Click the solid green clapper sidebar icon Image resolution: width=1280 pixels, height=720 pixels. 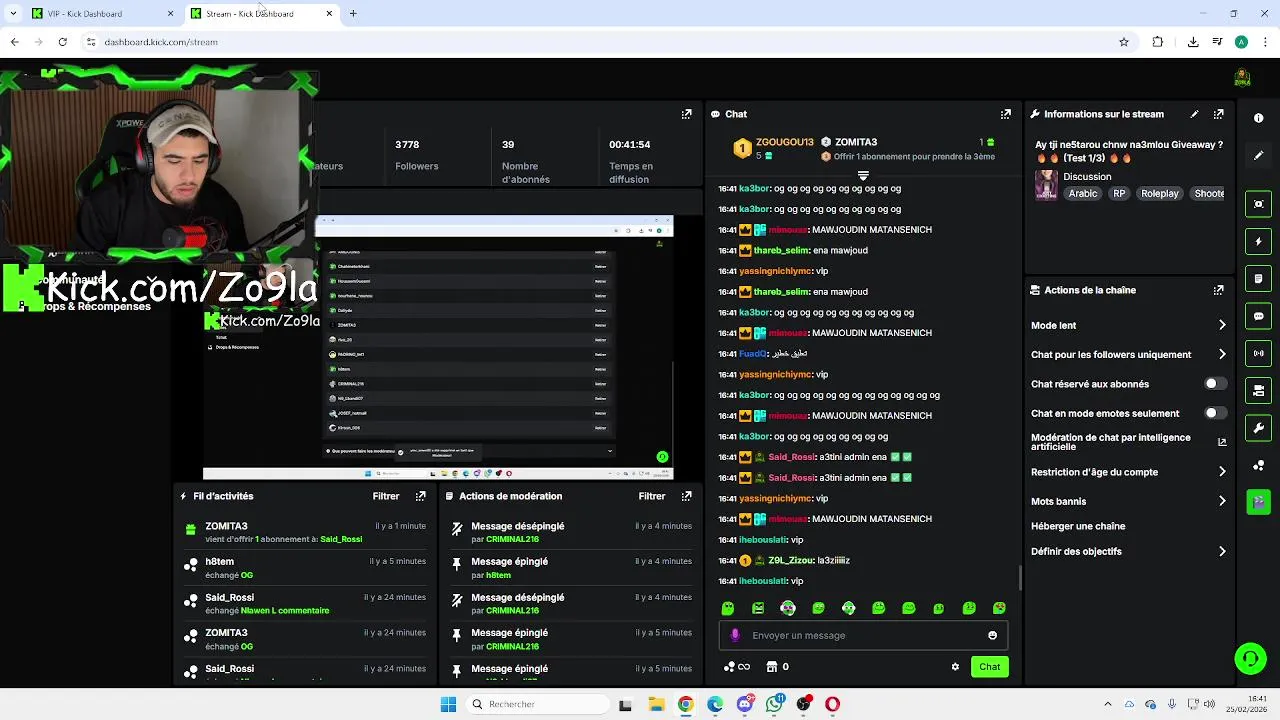tap(1258, 502)
